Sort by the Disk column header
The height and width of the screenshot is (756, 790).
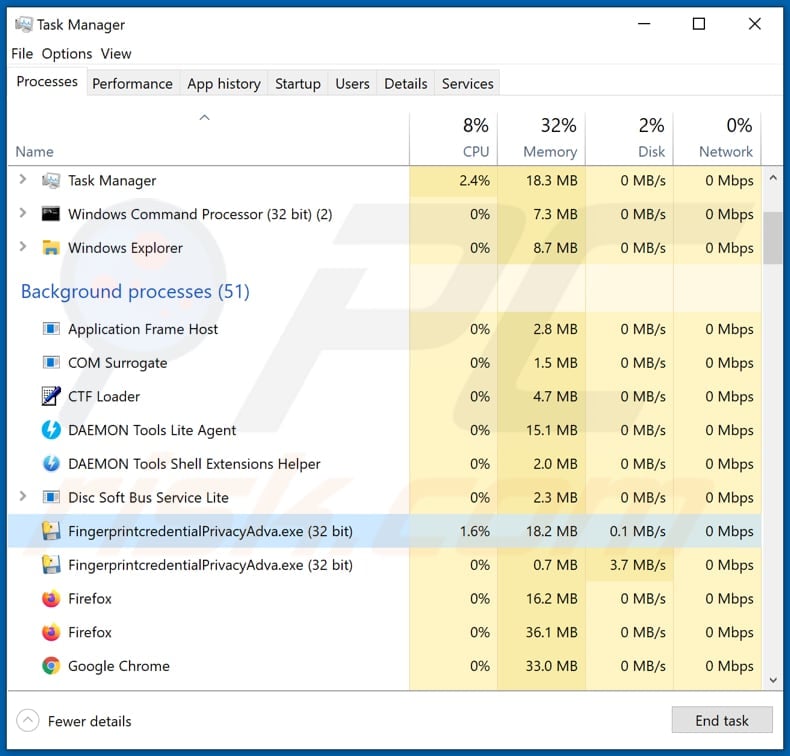[629, 138]
